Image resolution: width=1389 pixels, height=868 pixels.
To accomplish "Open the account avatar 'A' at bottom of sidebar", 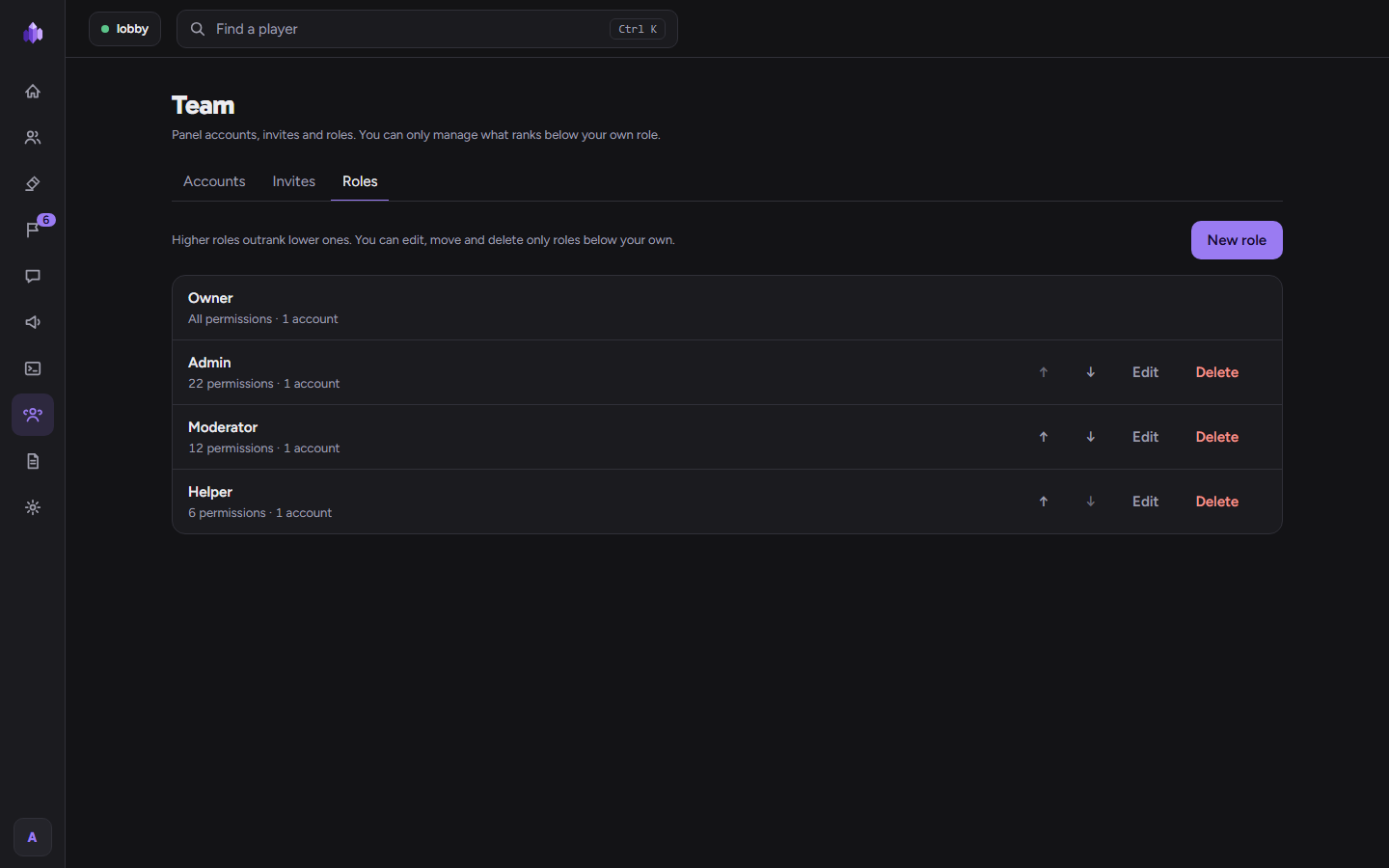I will point(33,837).
